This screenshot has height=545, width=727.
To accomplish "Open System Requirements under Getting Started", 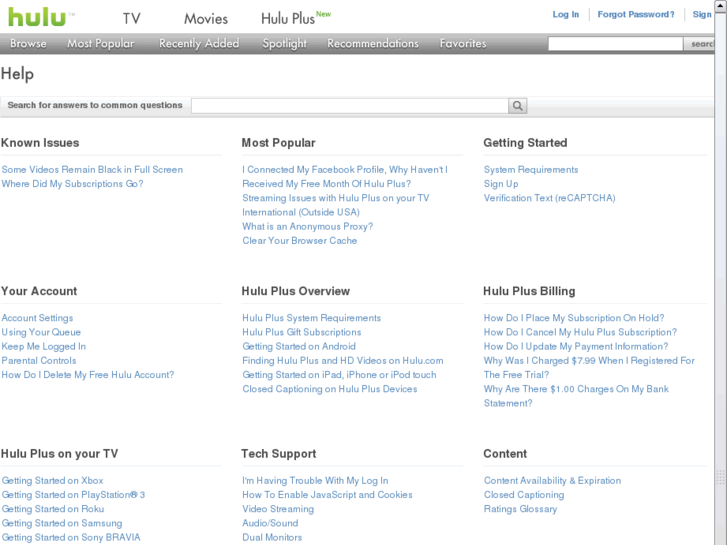I will tap(531, 170).
